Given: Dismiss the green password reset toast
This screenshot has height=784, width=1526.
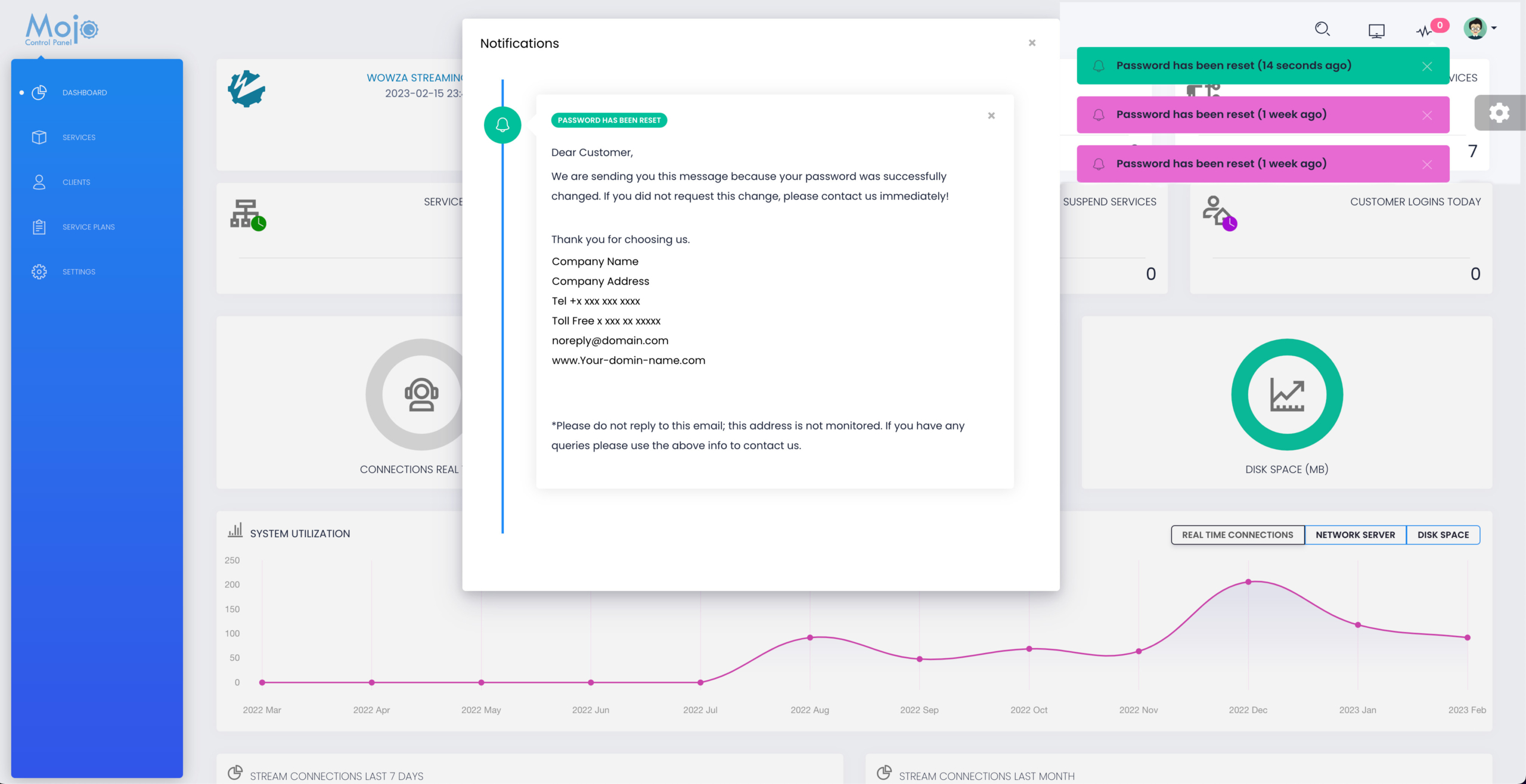Looking at the screenshot, I should click(1426, 66).
